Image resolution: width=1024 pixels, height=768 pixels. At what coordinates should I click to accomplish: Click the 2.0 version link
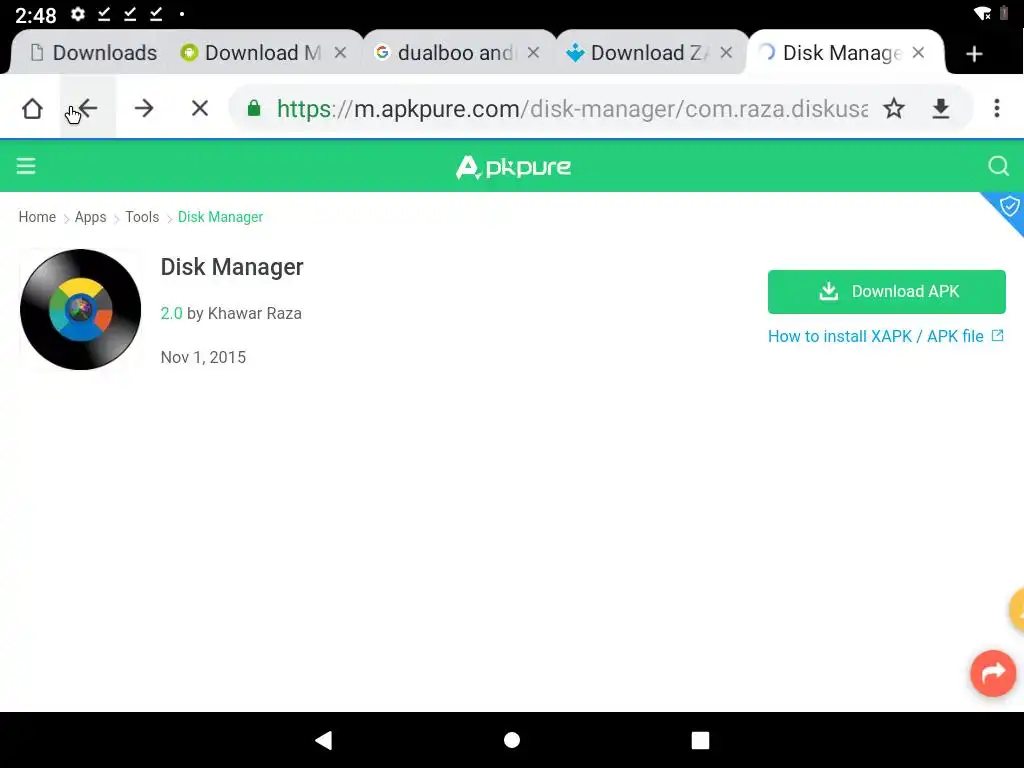coord(171,313)
